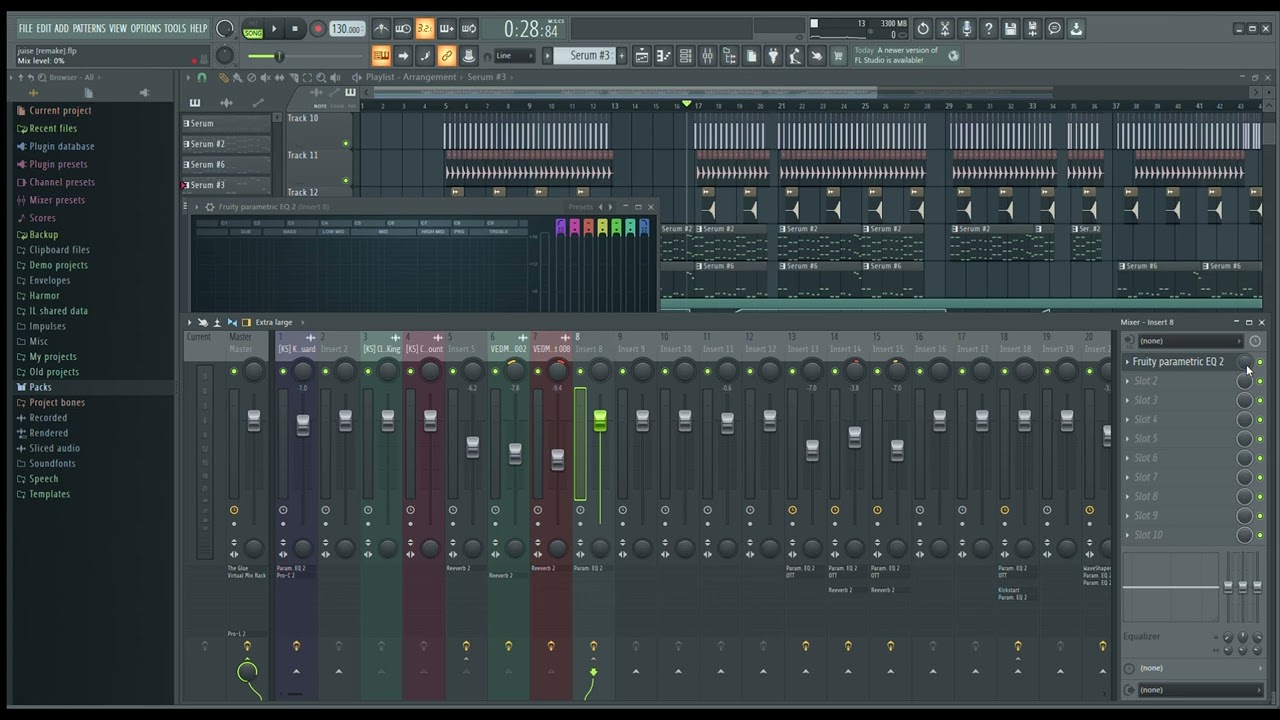Select the zoom tool in the playlist toolbar

tap(321, 77)
